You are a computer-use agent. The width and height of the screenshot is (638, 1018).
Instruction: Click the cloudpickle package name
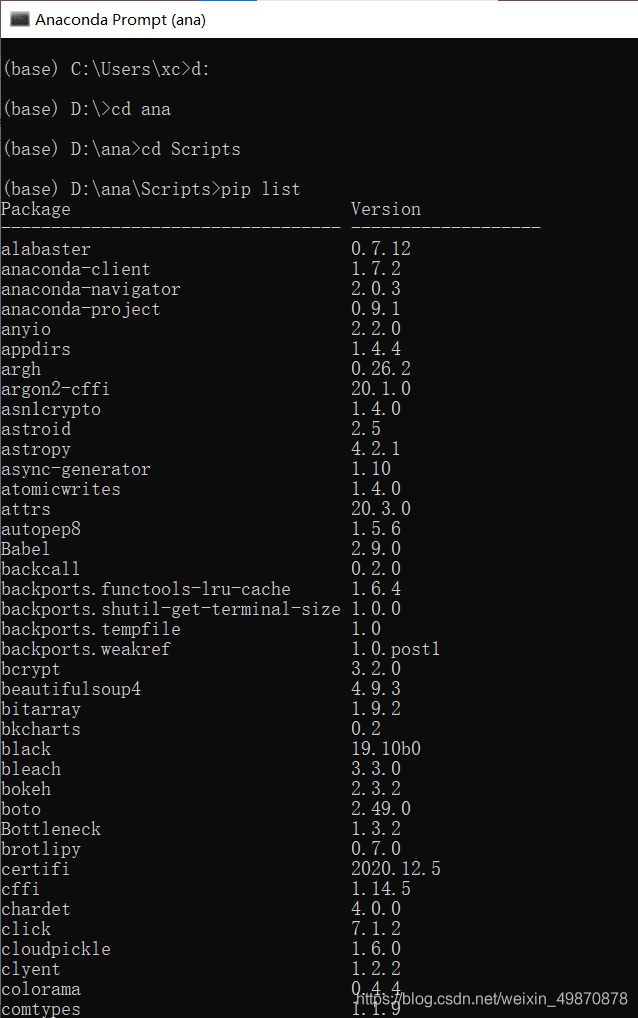click(56, 949)
